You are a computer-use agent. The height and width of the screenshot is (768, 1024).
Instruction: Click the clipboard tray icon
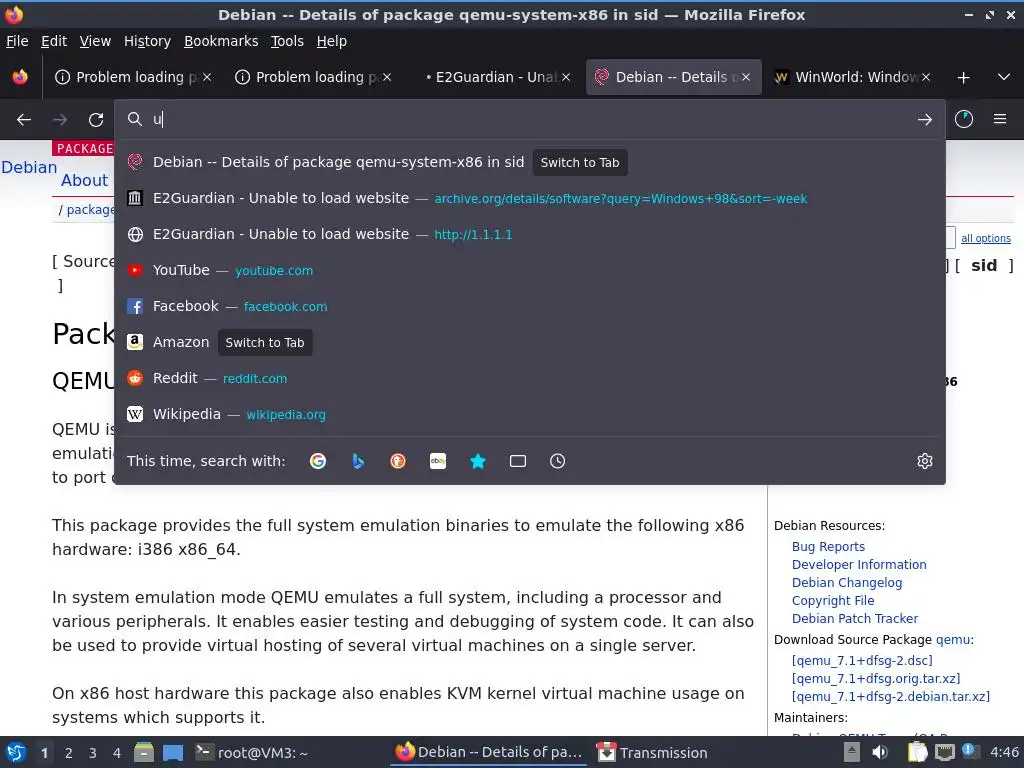[x=918, y=752]
